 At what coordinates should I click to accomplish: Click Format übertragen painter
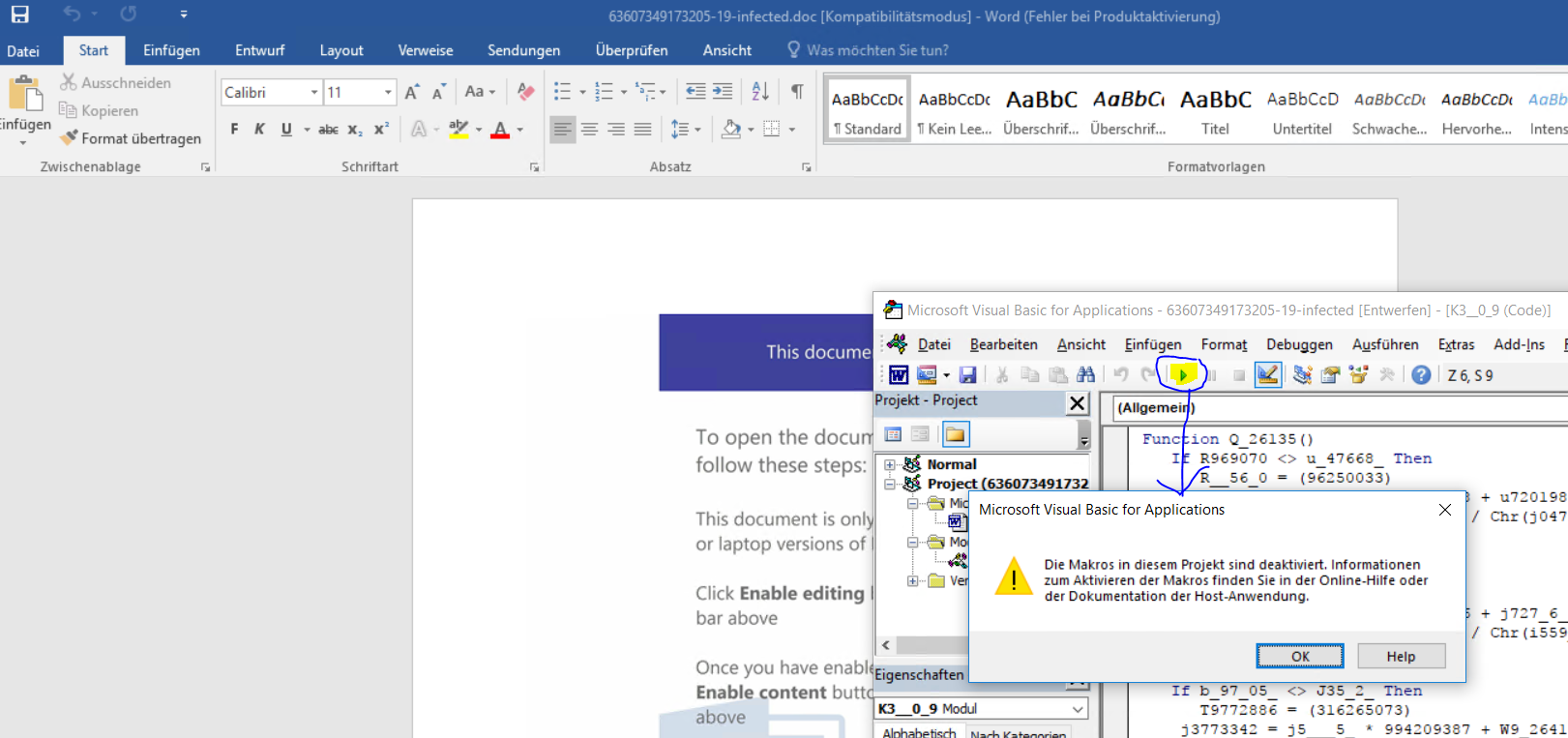pos(131,138)
